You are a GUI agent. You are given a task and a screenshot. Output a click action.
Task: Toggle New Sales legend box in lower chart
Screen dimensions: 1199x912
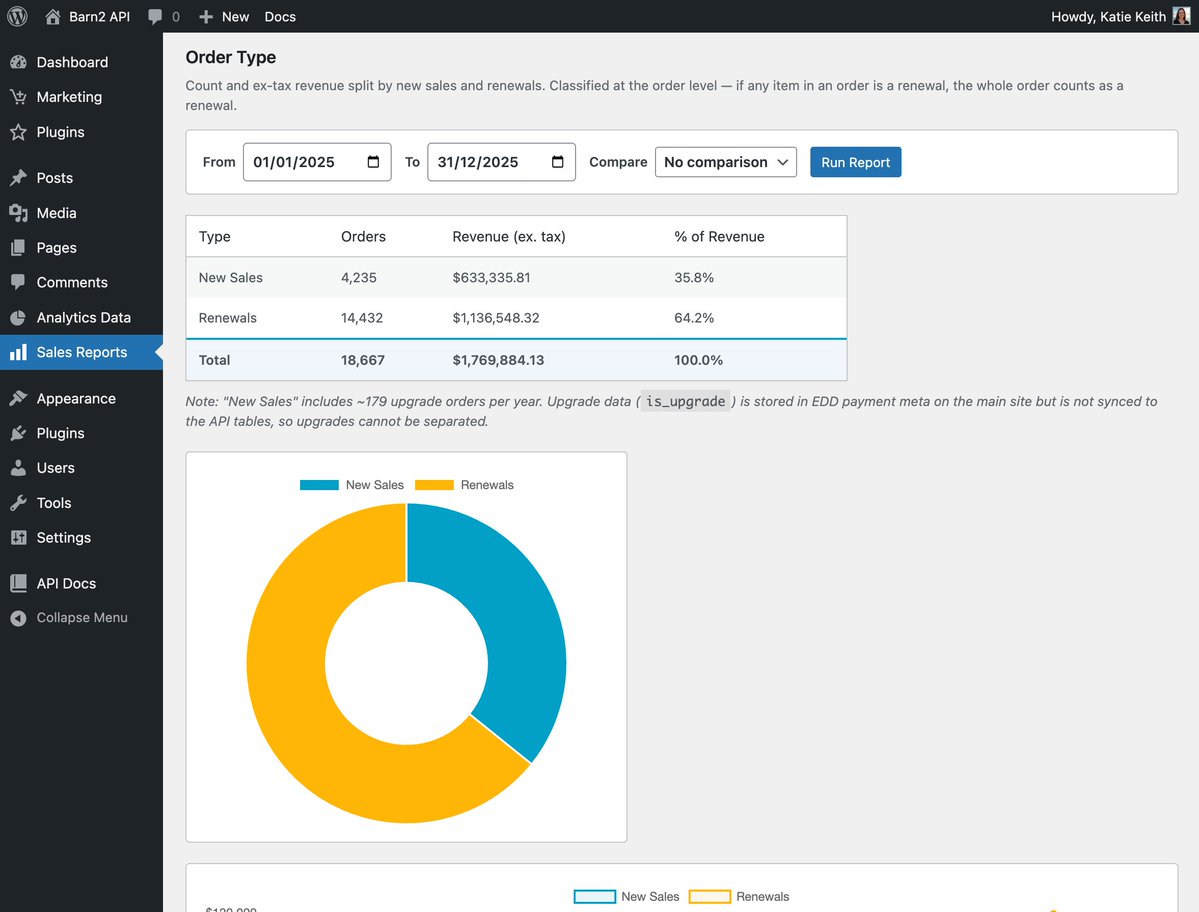[595, 897]
